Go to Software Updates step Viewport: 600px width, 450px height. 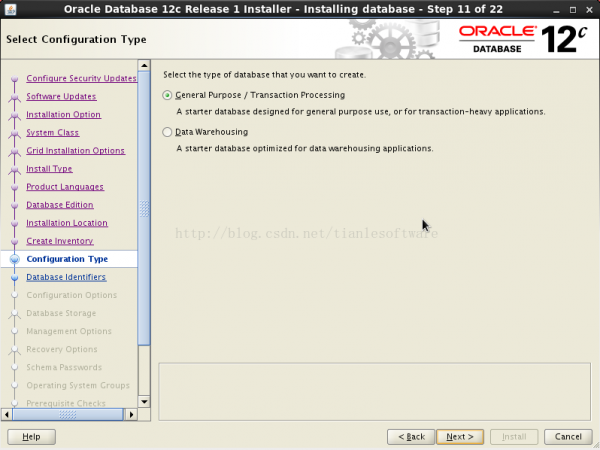(61, 96)
